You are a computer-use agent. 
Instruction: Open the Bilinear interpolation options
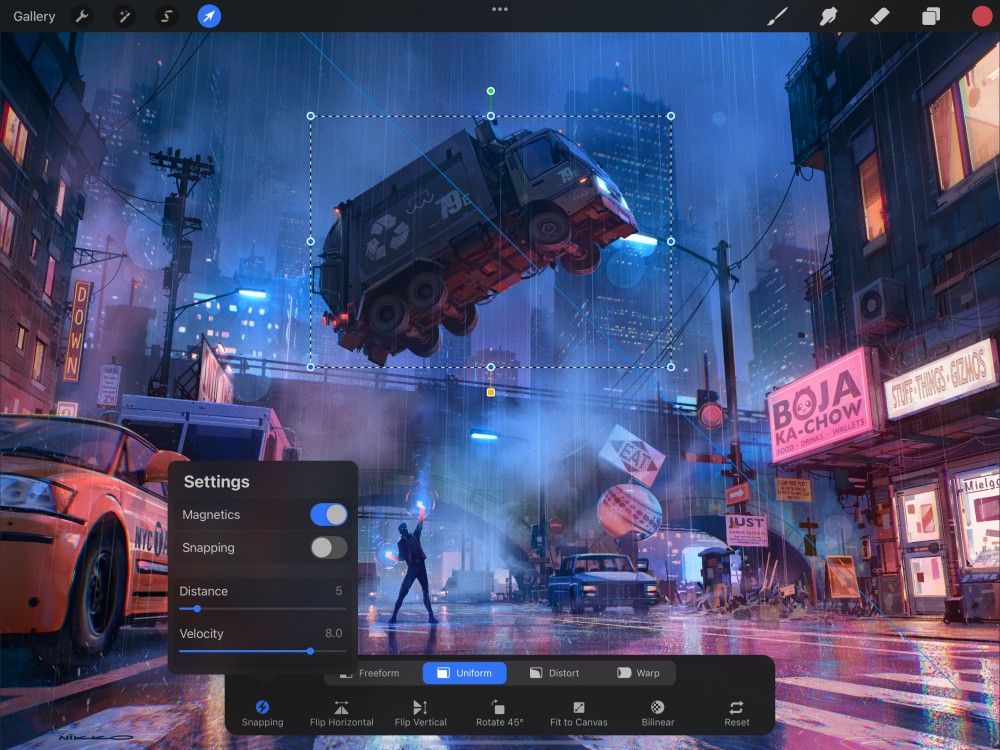657,714
